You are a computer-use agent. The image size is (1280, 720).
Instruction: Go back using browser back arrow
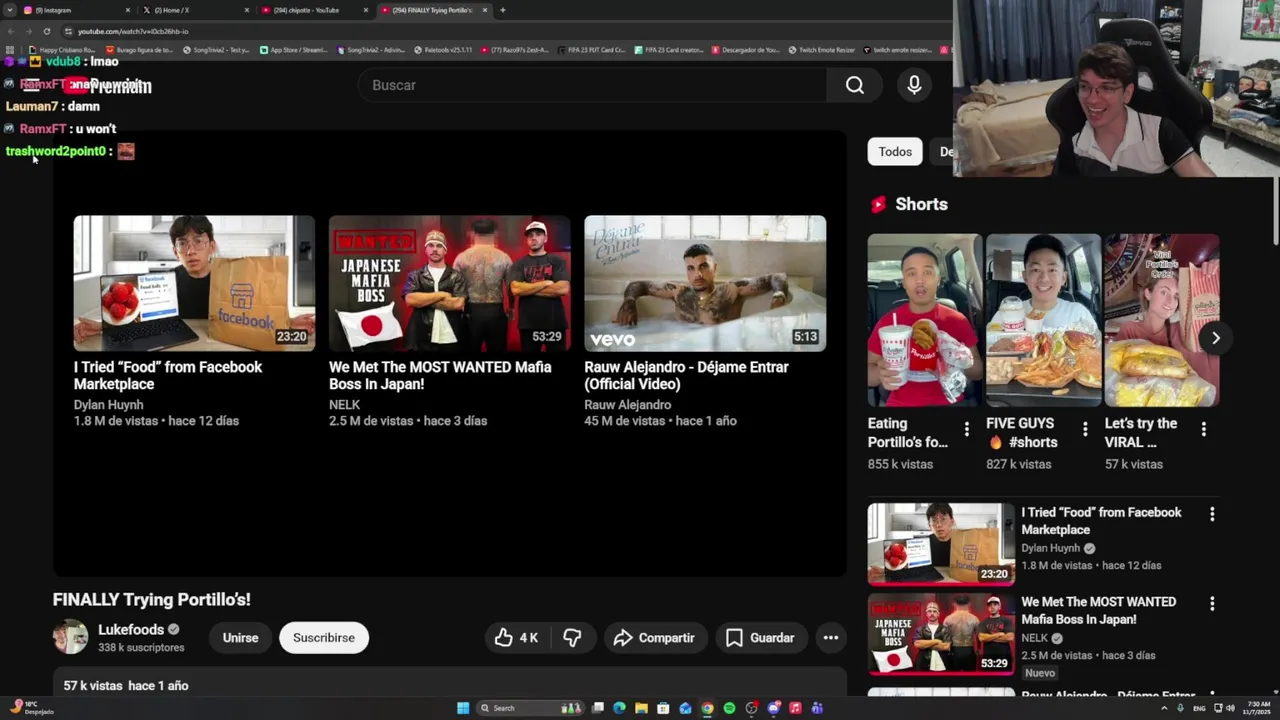point(11,31)
